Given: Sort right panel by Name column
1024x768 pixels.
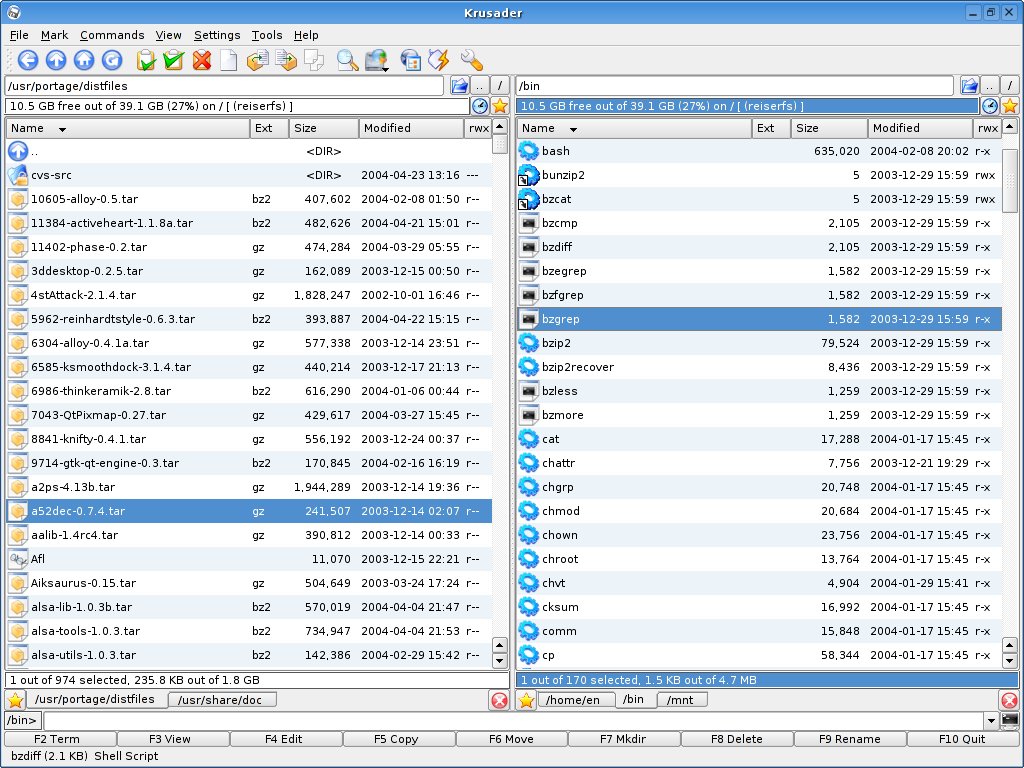Looking at the screenshot, I should [x=633, y=128].
